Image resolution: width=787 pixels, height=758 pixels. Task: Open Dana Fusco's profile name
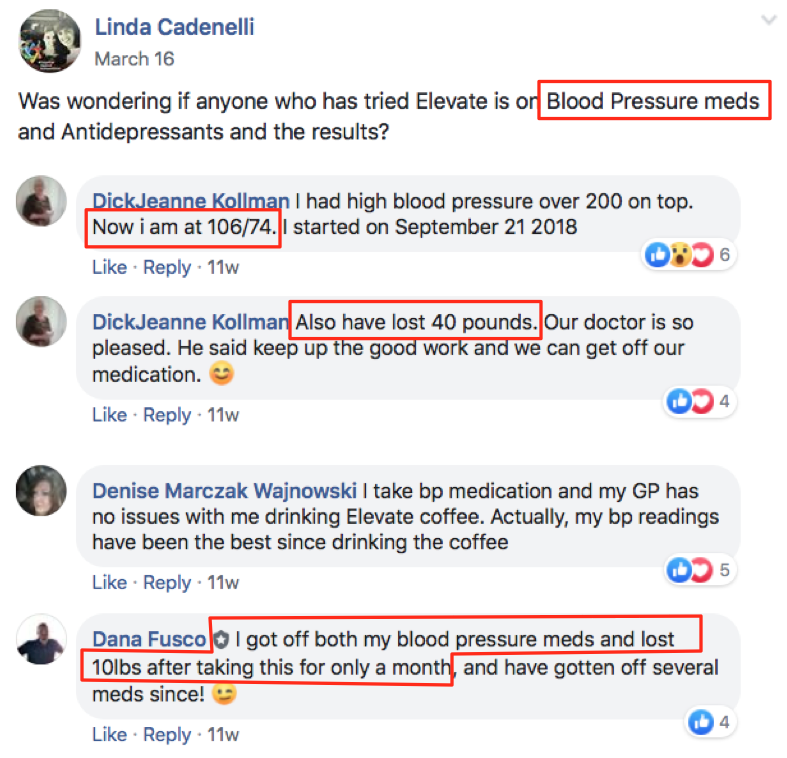(x=149, y=639)
